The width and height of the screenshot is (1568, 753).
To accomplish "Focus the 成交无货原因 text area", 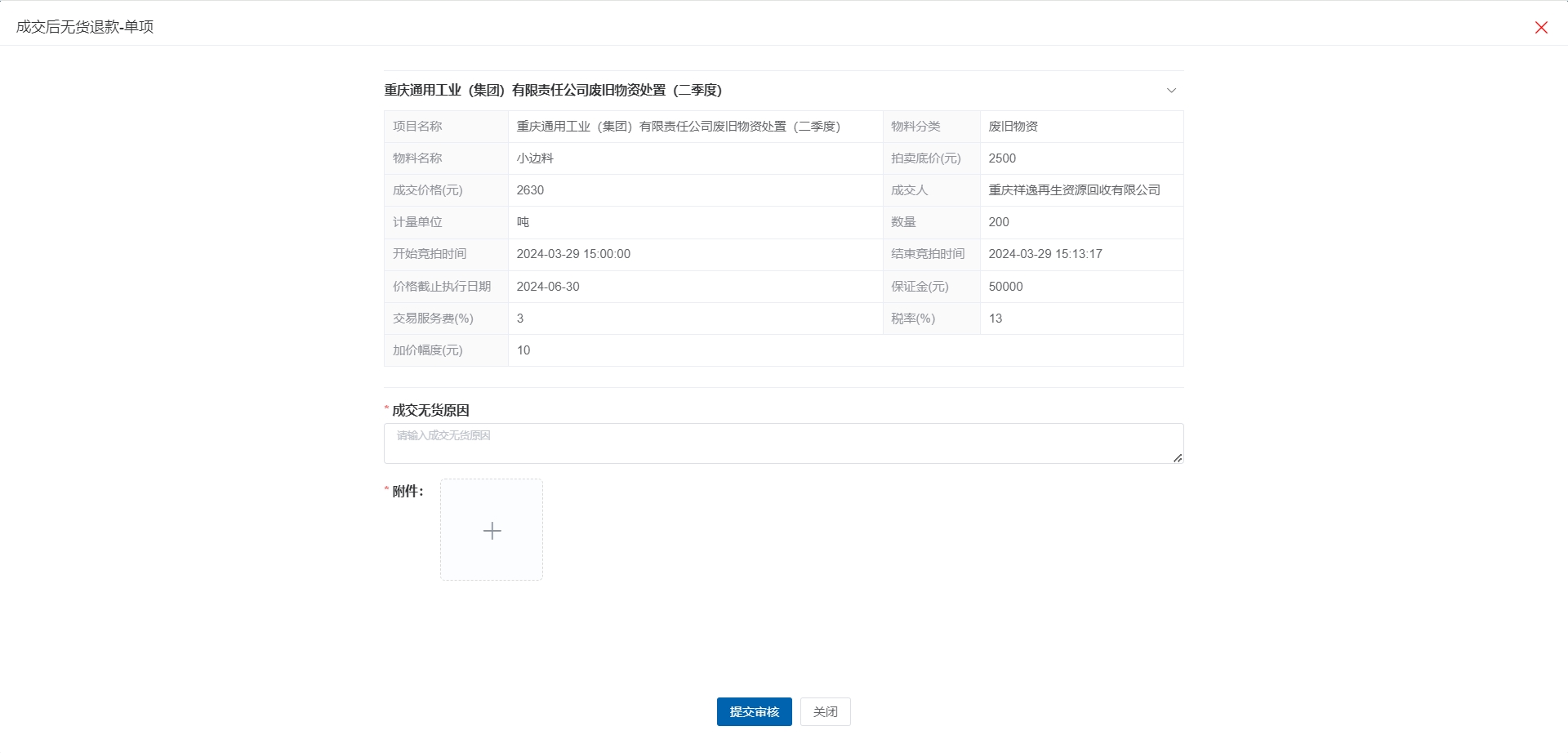I will (782, 443).
